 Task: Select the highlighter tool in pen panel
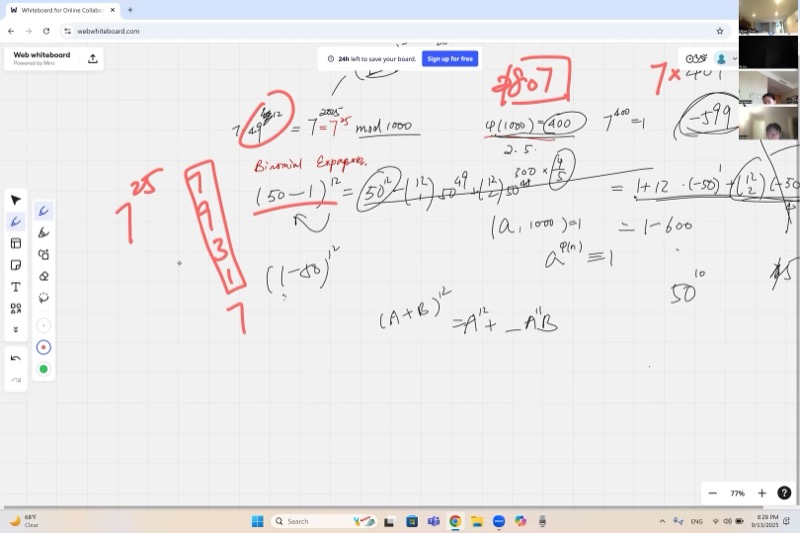(43, 232)
